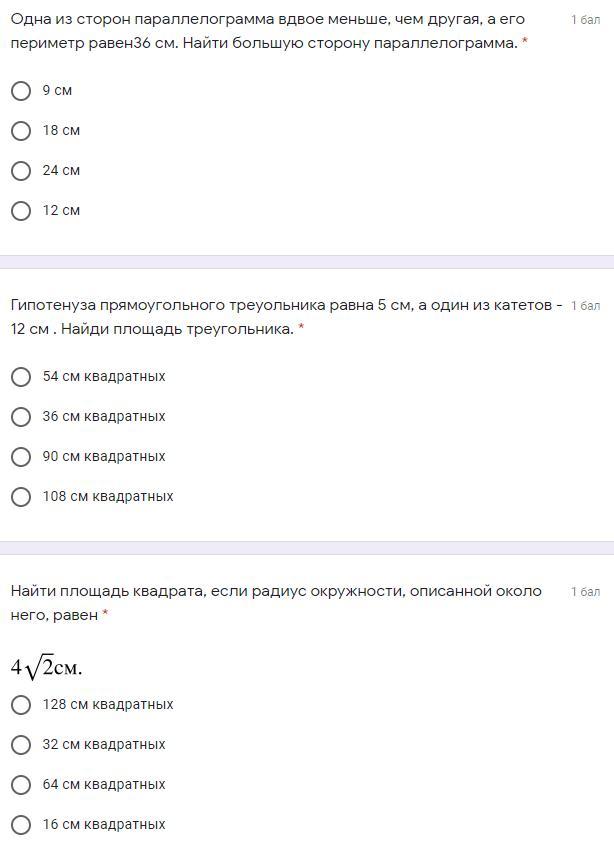This screenshot has width=614, height=863.
Task: Choose the "18 см" radio button
Action: 21,131
